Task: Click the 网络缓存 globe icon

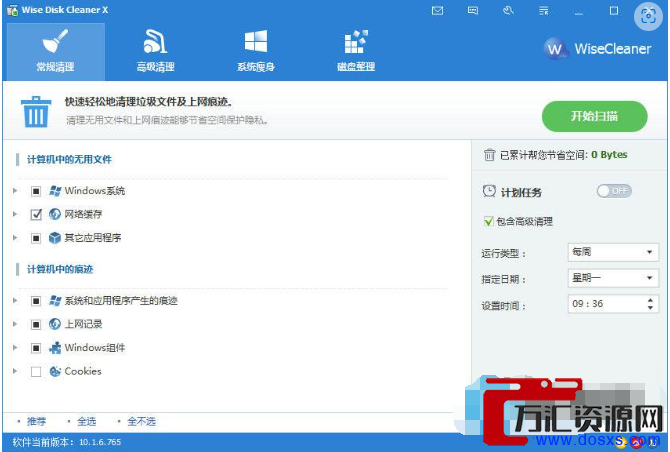Action: point(55,214)
